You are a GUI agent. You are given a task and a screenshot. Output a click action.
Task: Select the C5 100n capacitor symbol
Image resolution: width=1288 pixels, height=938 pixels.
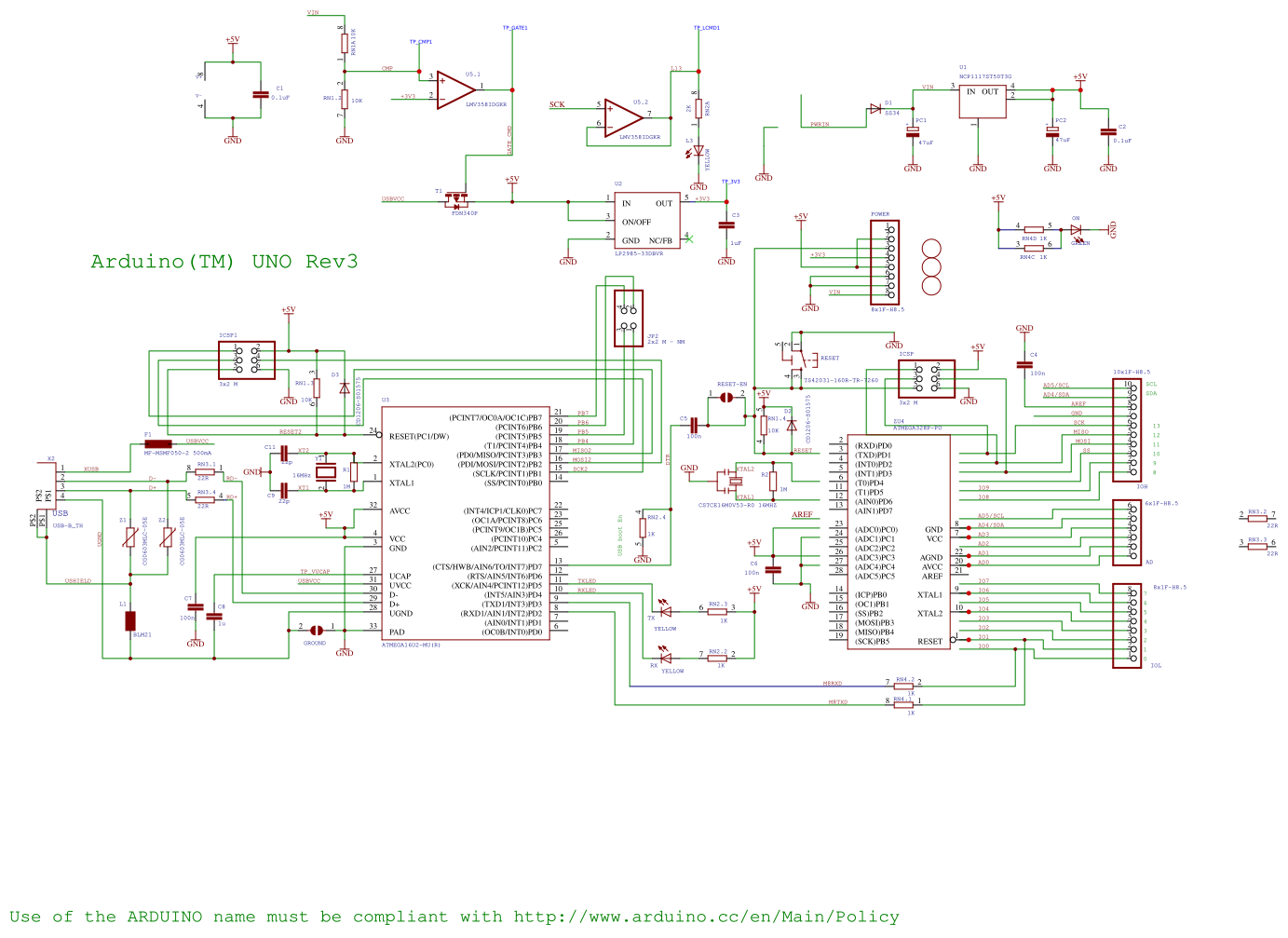click(694, 426)
